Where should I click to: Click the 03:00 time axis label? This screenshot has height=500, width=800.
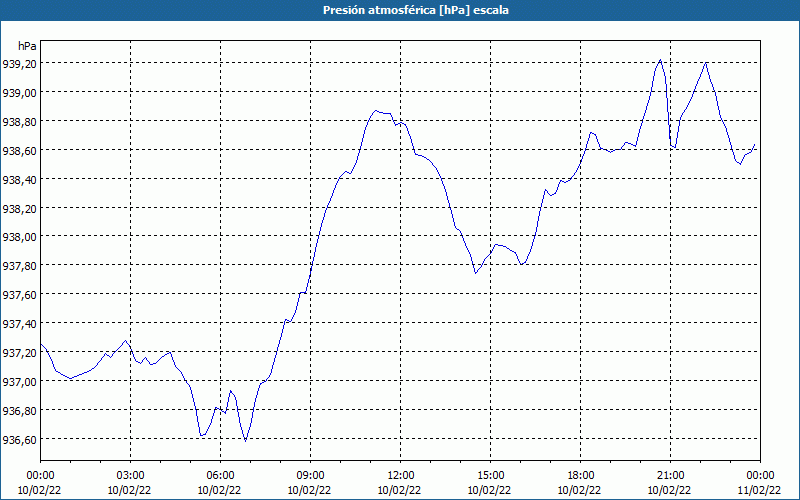131,476
